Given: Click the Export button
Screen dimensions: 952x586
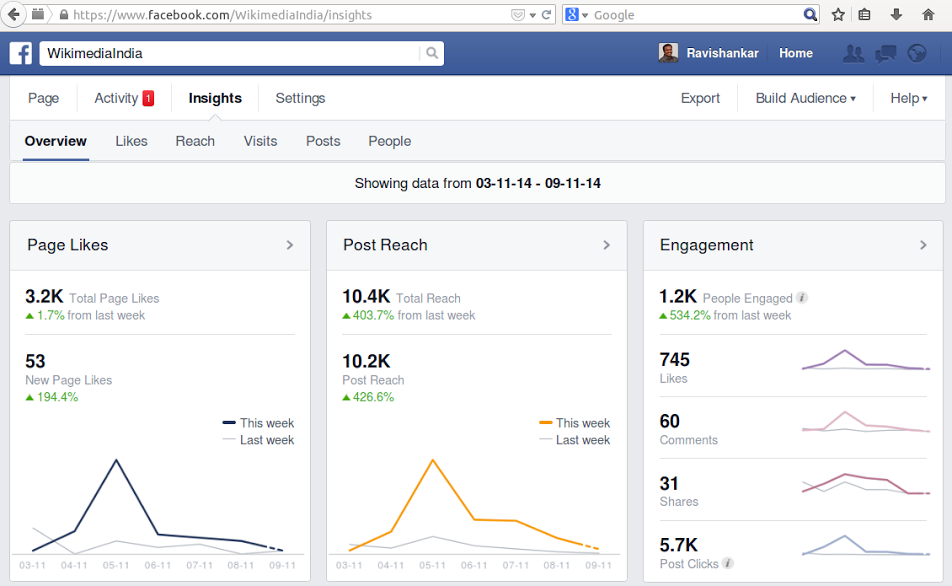Looking at the screenshot, I should point(700,98).
